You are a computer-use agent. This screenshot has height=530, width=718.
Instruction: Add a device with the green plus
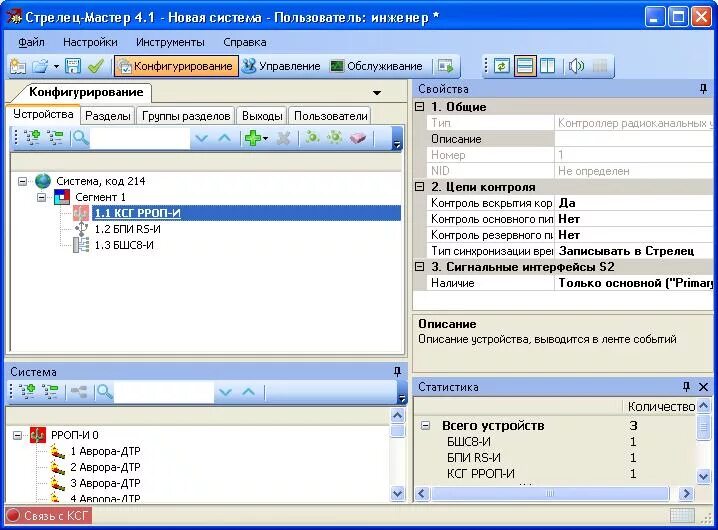point(252,137)
